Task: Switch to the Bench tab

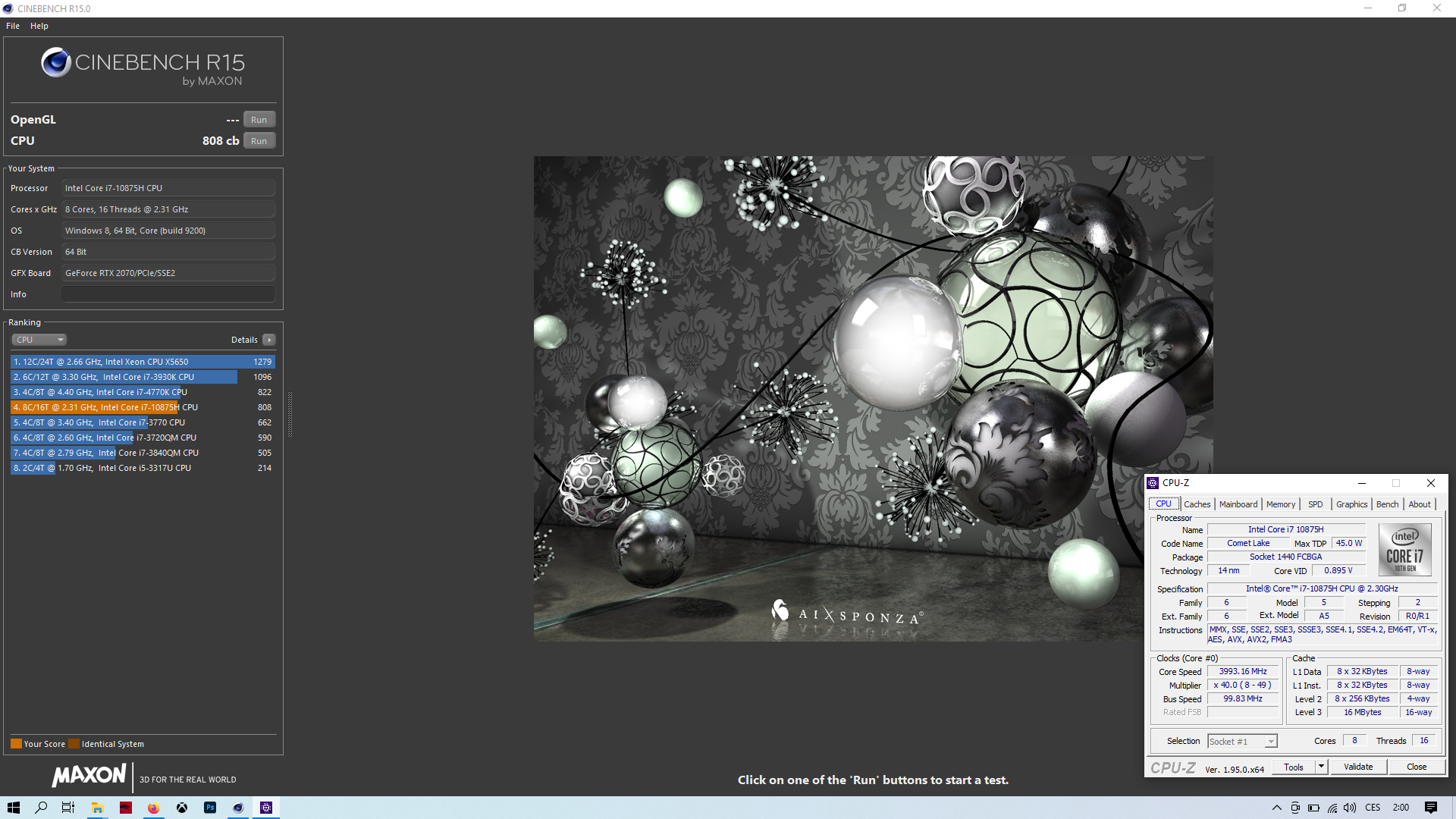Action: point(1388,504)
